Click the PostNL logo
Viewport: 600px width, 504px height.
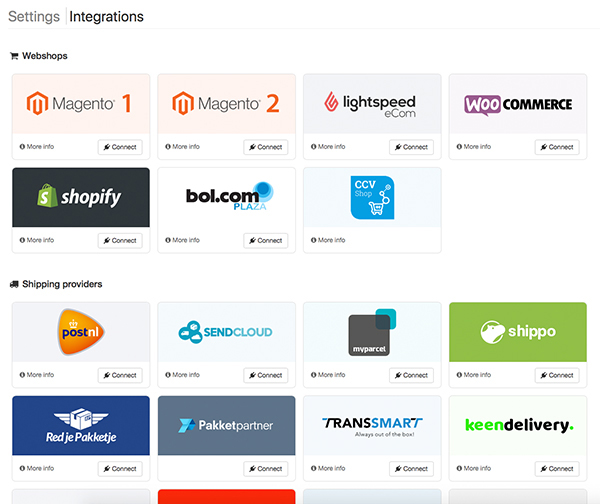81,332
